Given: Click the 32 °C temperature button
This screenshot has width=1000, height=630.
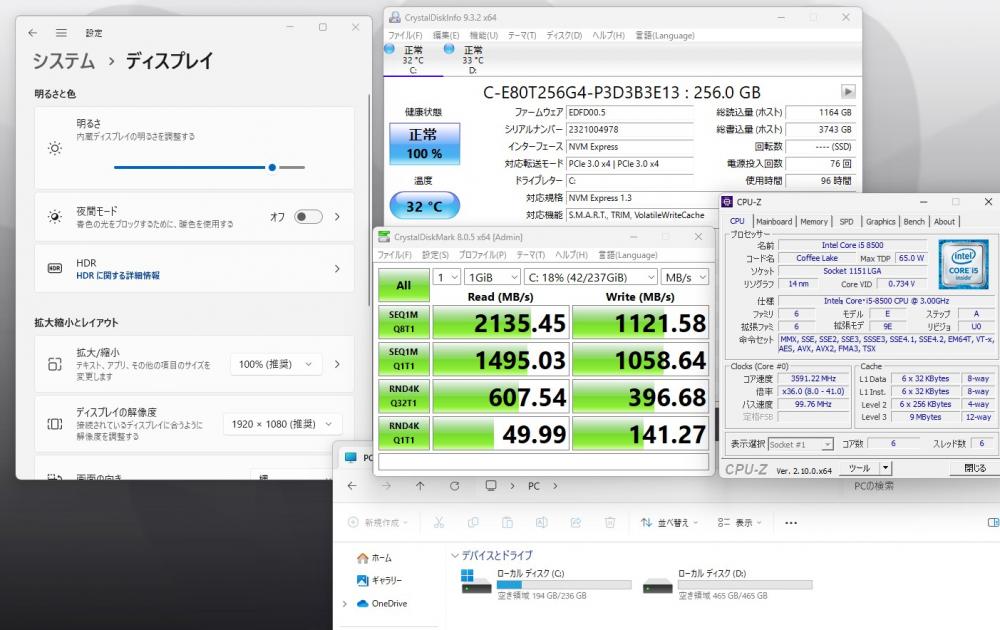Looking at the screenshot, I should pyautogui.click(x=424, y=206).
